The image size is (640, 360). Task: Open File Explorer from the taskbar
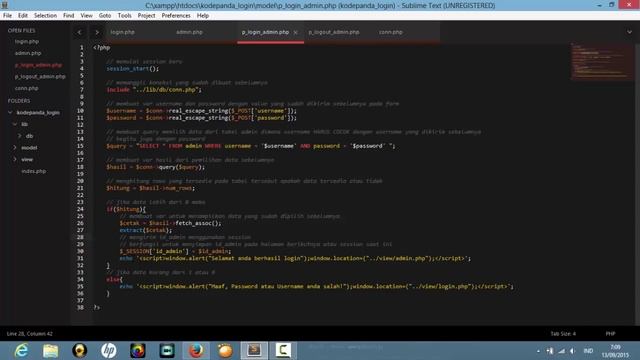click(51, 351)
